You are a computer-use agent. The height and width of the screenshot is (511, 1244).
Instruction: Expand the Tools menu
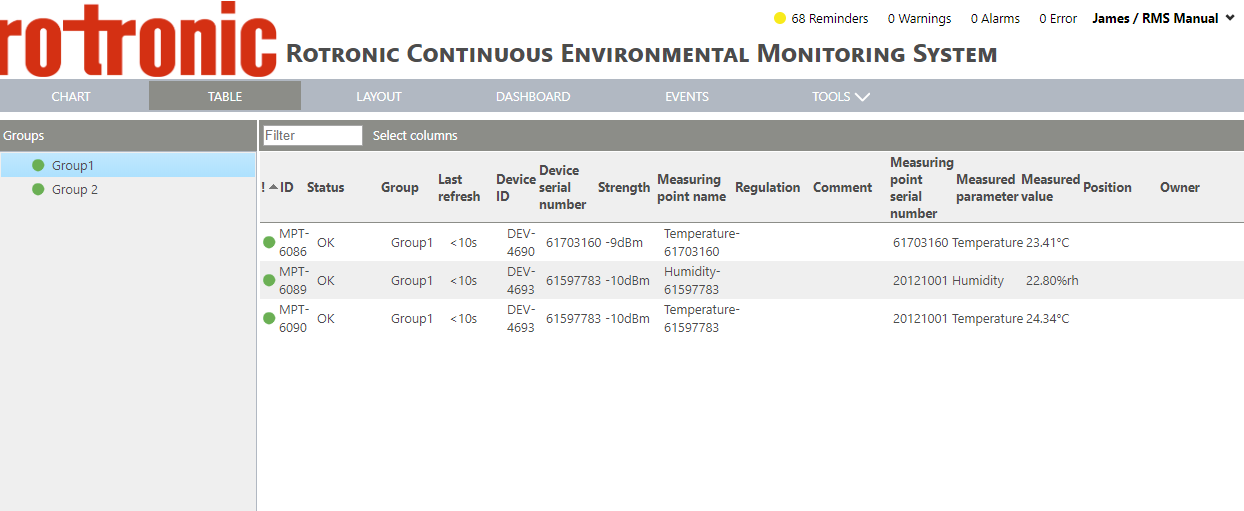(840, 97)
